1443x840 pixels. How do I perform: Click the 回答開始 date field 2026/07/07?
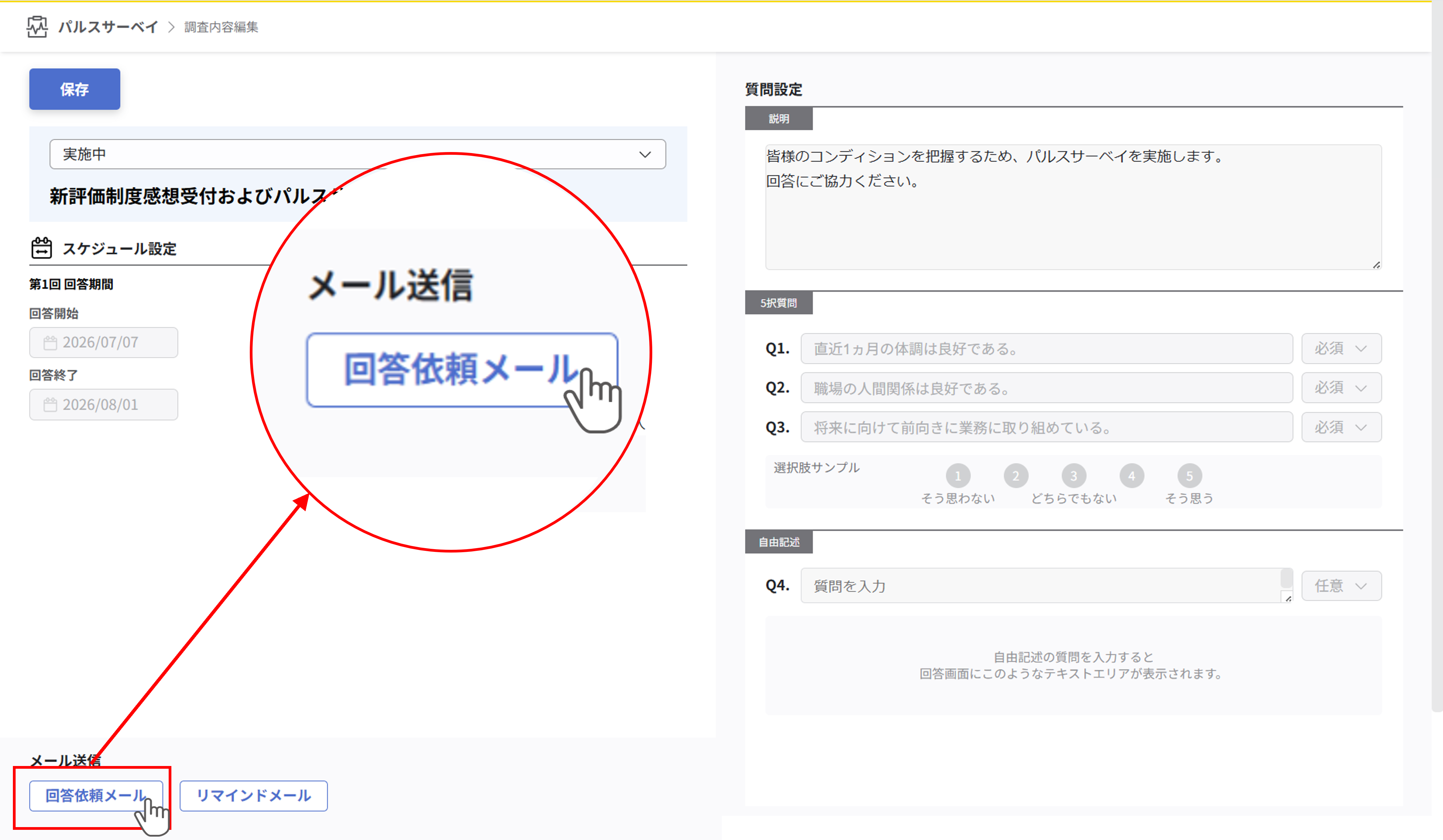pyautogui.click(x=104, y=342)
